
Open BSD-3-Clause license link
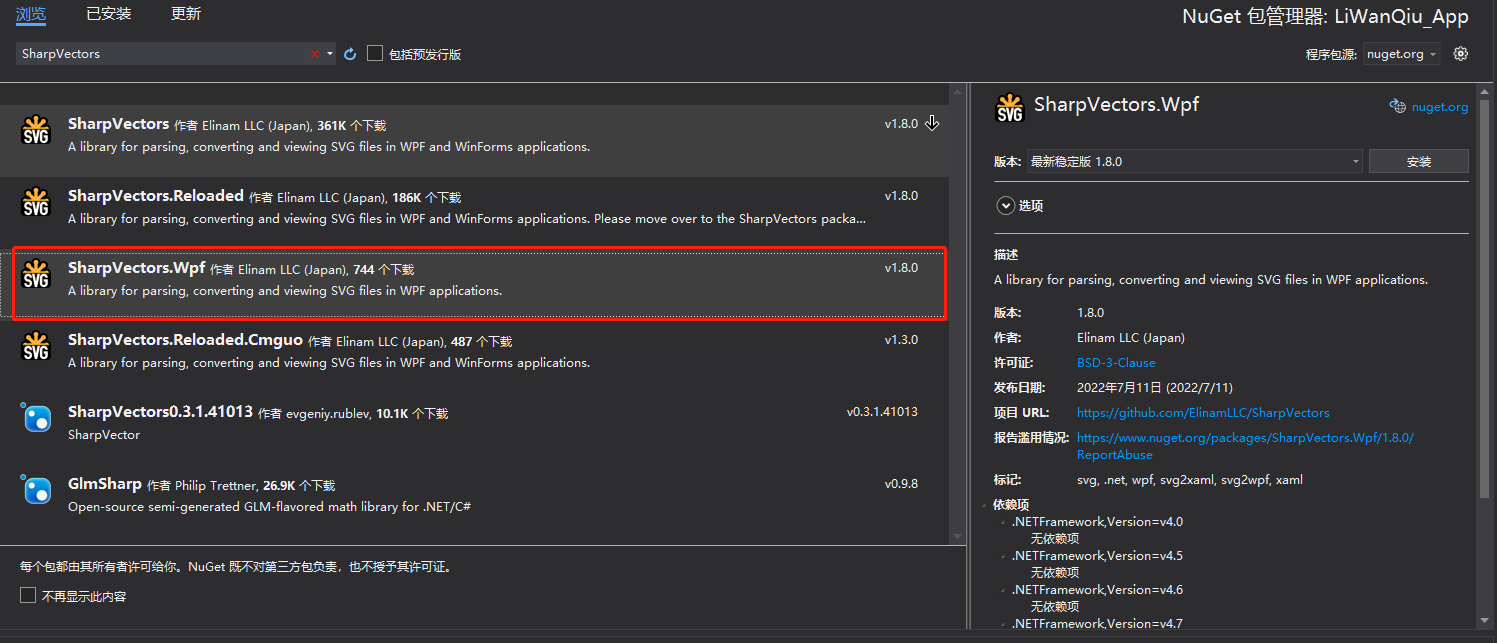pos(1116,363)
